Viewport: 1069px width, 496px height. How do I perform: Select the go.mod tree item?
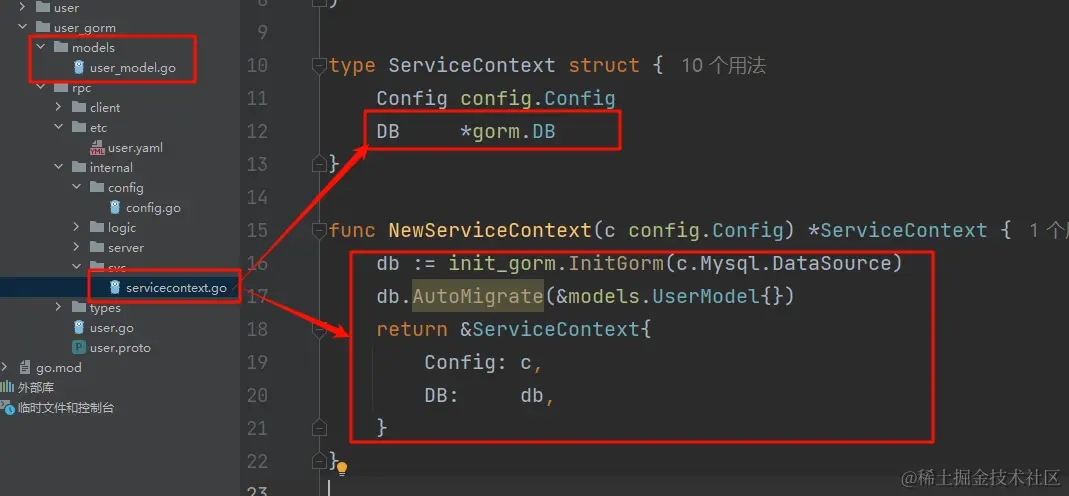pyautogui.click(x=59, y=368)
